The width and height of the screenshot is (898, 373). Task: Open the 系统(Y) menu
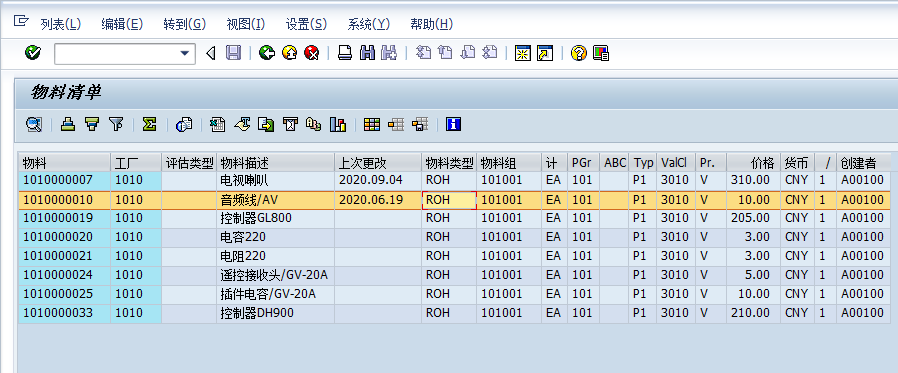368,24
